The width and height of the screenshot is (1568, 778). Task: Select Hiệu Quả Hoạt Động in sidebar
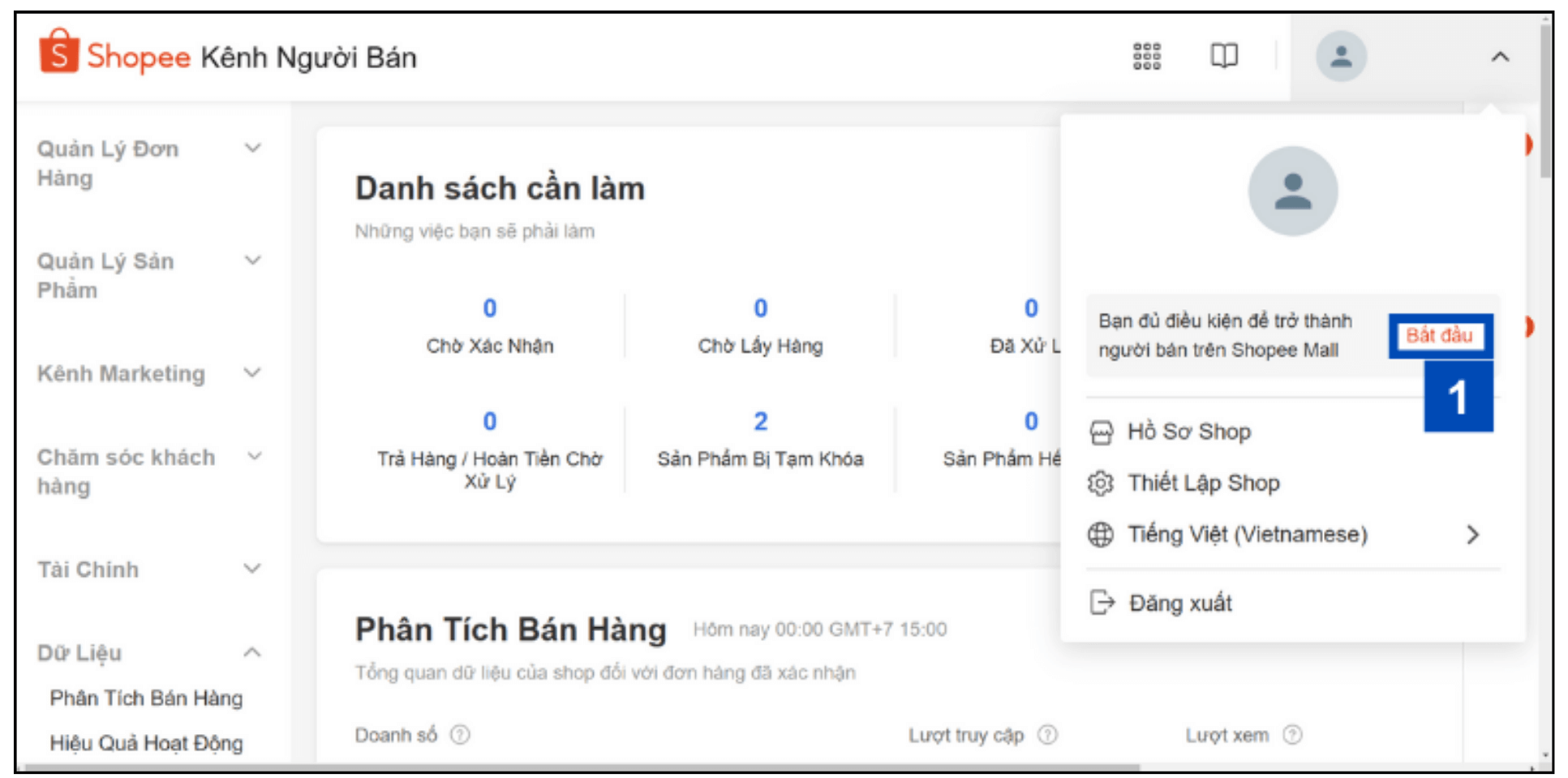tap(146, 743)
